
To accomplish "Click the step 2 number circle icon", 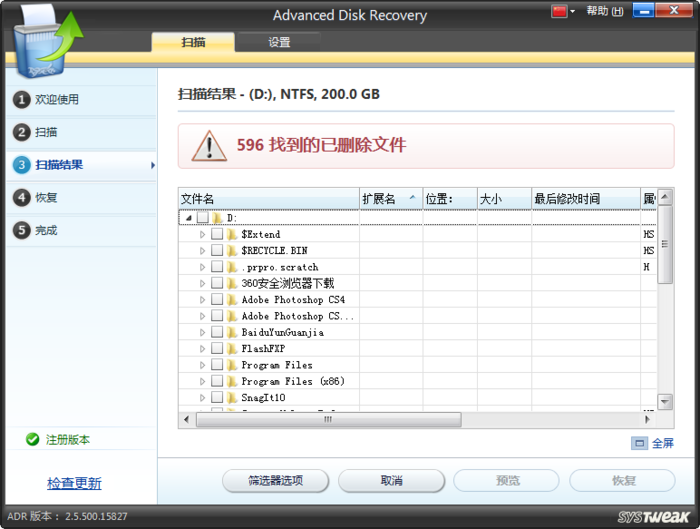I will coord(21,132).
